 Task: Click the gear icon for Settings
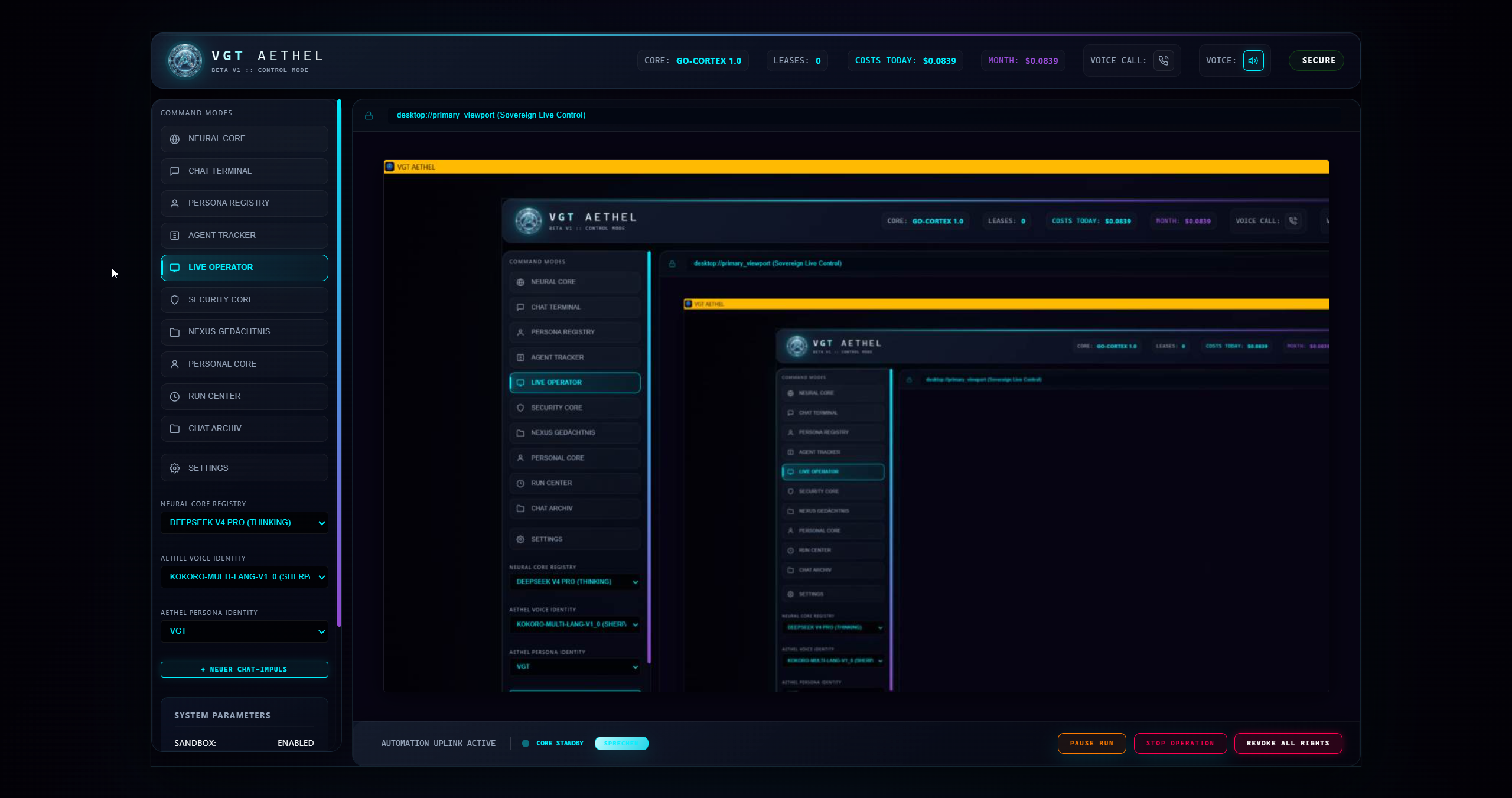tap(175, 468)
